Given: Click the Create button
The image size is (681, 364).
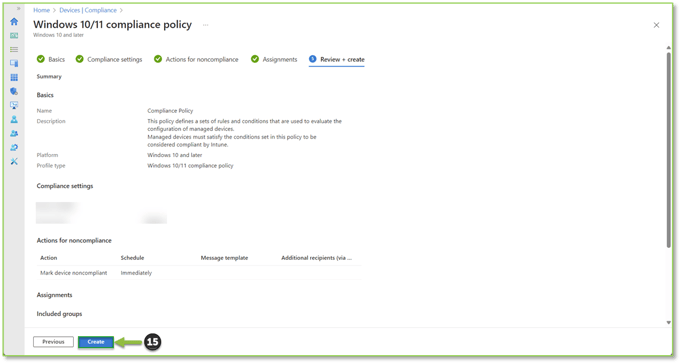Looking at the screenshot, I should pyautogui.click(x=96, y=342).
